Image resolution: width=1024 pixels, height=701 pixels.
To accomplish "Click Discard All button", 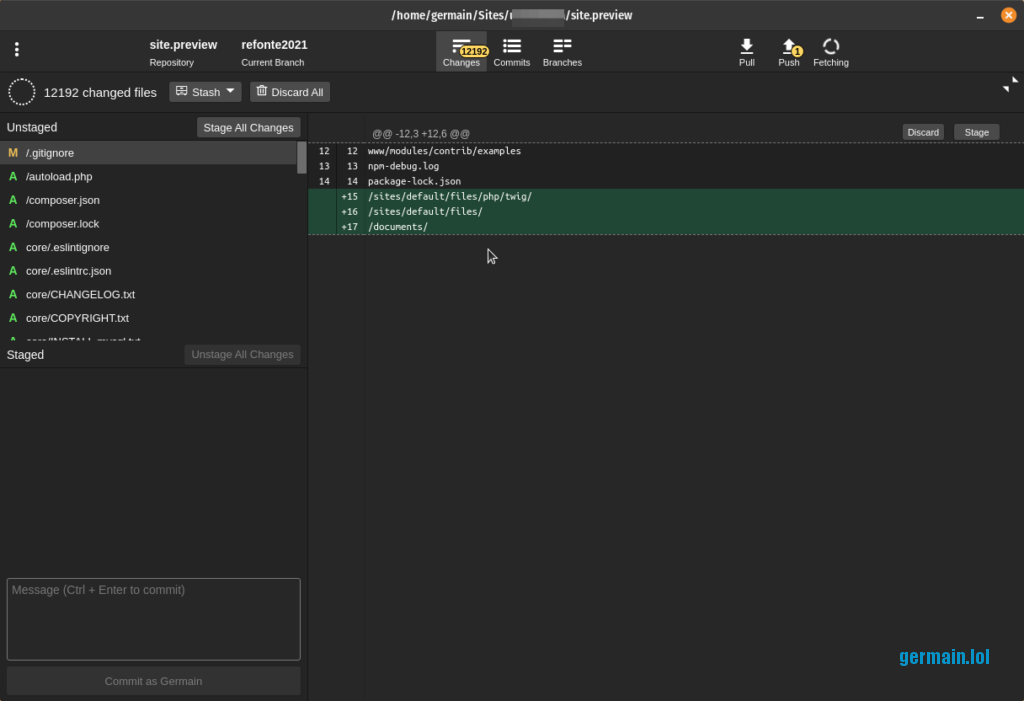I will click(290, 92).
